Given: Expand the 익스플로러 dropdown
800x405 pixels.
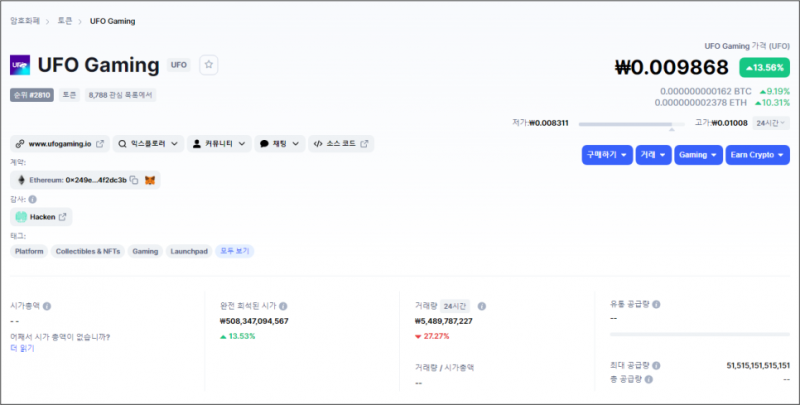Looking at the screenshot, I should click(x=149, y=144).
